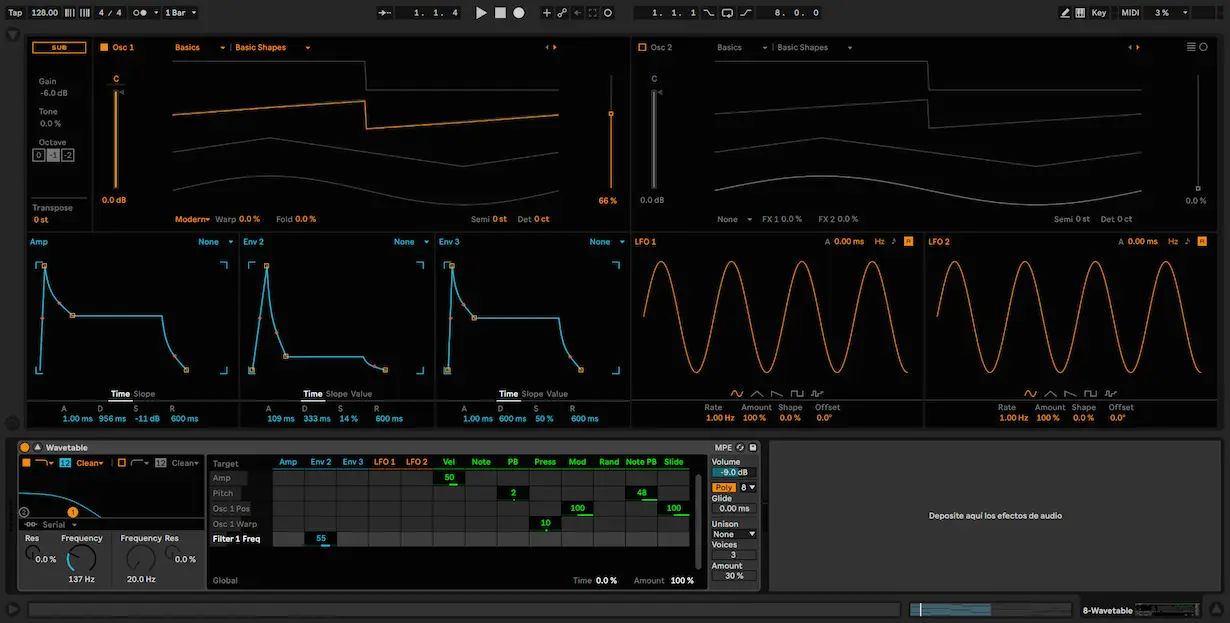Toggle the Wavetable device activator
1230x623 pixels.
pos(25,447)
